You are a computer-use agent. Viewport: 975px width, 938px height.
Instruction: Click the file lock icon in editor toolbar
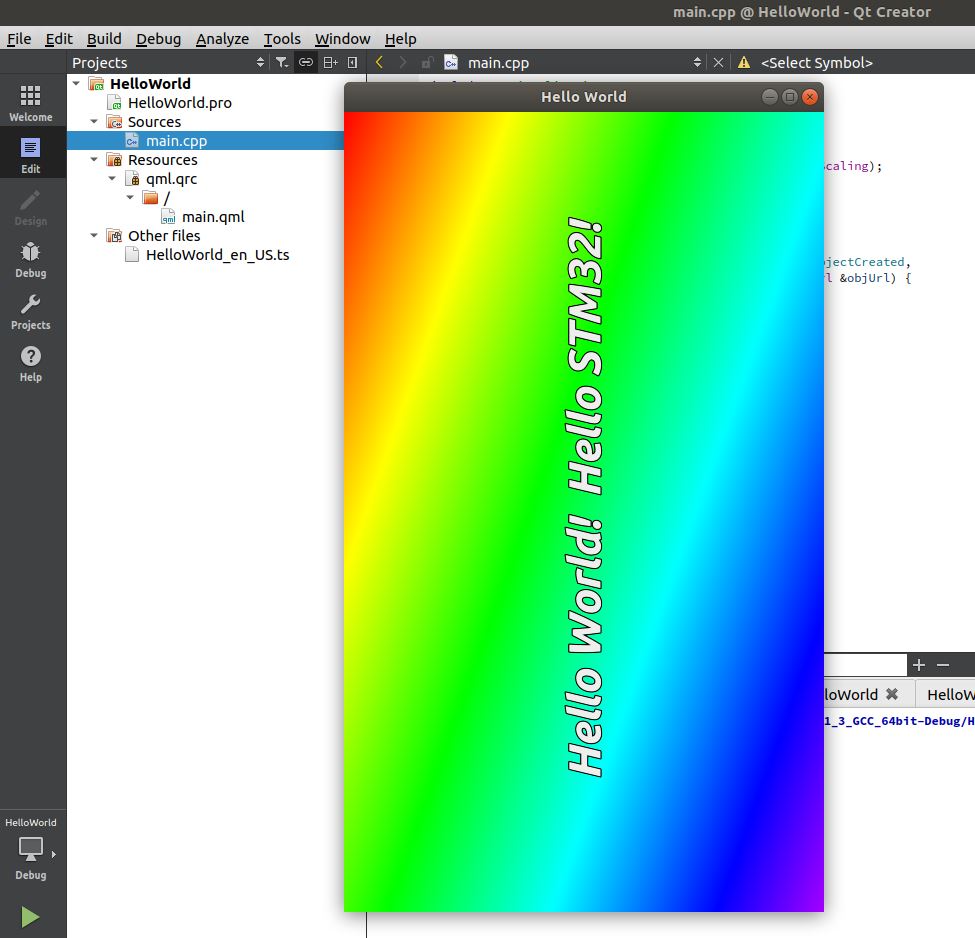click(x=427, y=62)
